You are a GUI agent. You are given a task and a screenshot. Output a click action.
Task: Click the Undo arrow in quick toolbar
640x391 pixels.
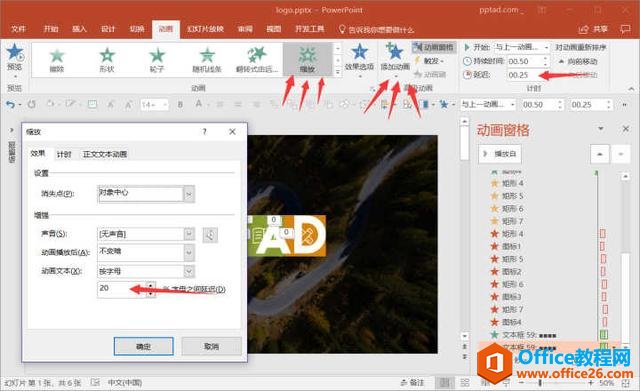tap(10, 105)
